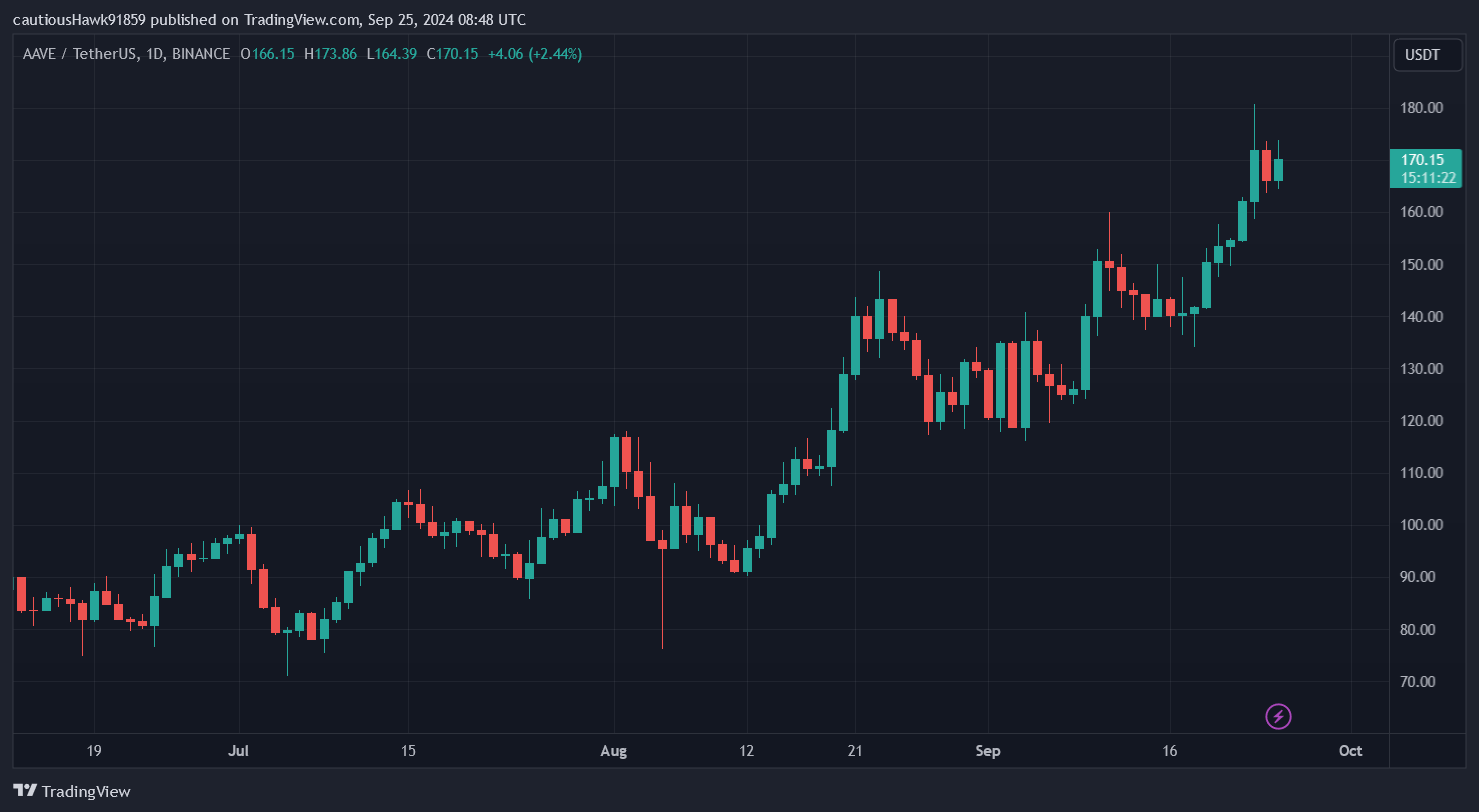Open the USDT currency selector
The height and width of the screenshot is (812, 1479).
point(1427,55)
